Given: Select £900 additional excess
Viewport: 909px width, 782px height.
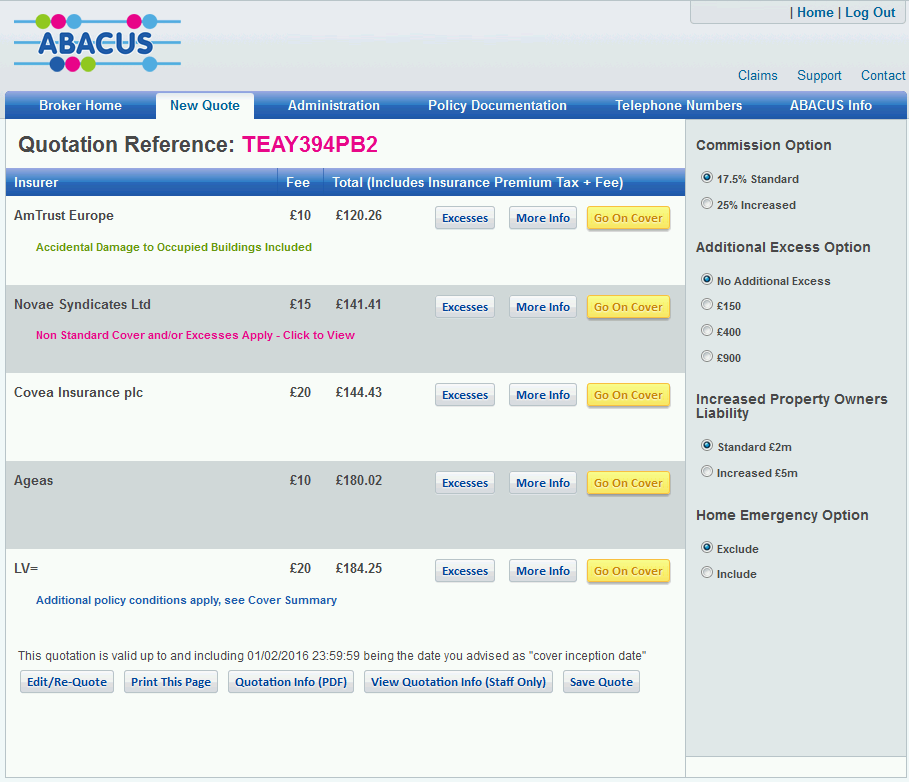Looking at the screenshot, I should pyautogui.click(x=707, y=357).
